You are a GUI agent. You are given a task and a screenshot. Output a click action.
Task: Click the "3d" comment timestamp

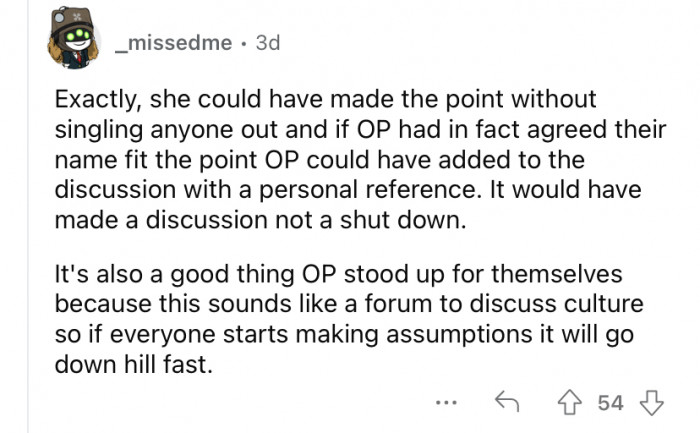pos(267,44)
